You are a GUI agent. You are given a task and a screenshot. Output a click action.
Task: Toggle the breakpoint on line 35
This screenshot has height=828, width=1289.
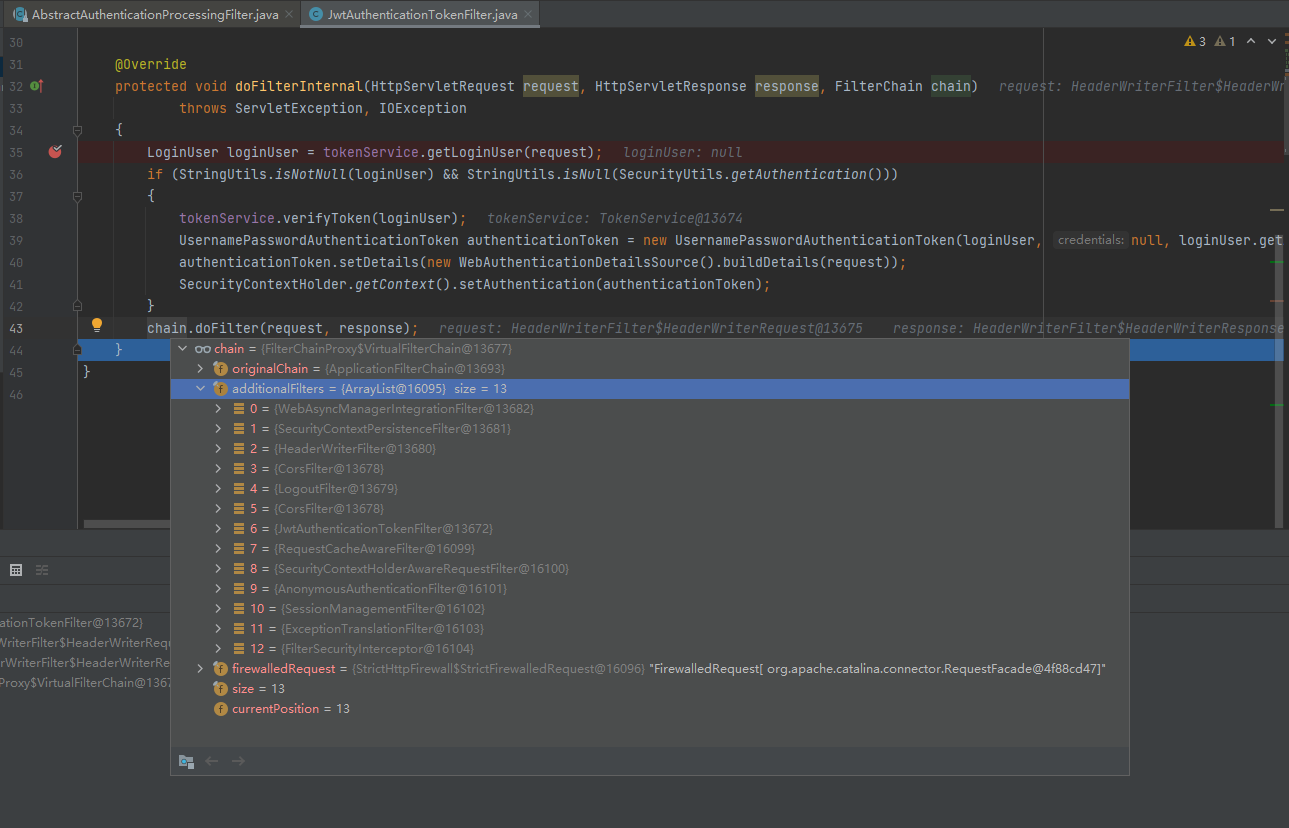click(56, 152)
